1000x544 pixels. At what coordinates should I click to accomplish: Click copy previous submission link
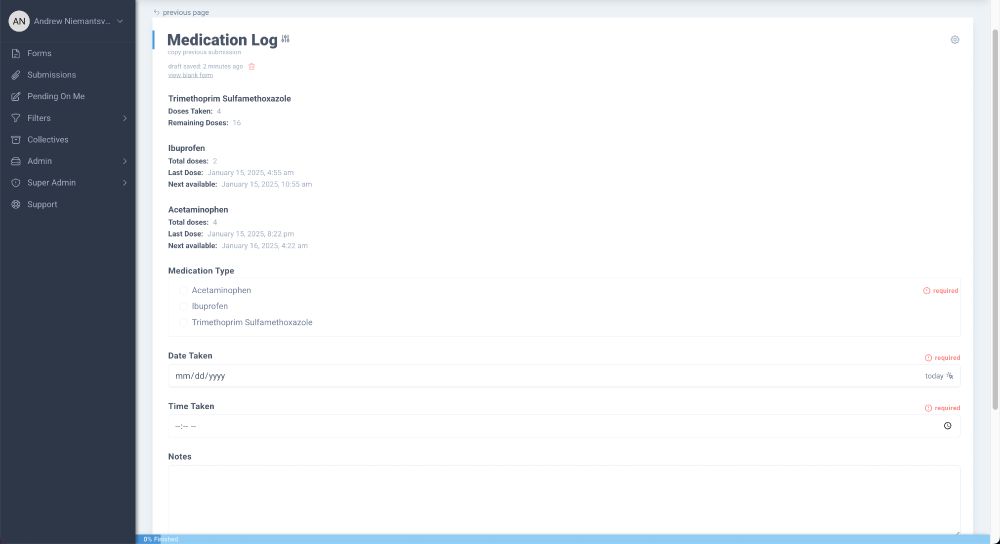[x=204, y=52]
